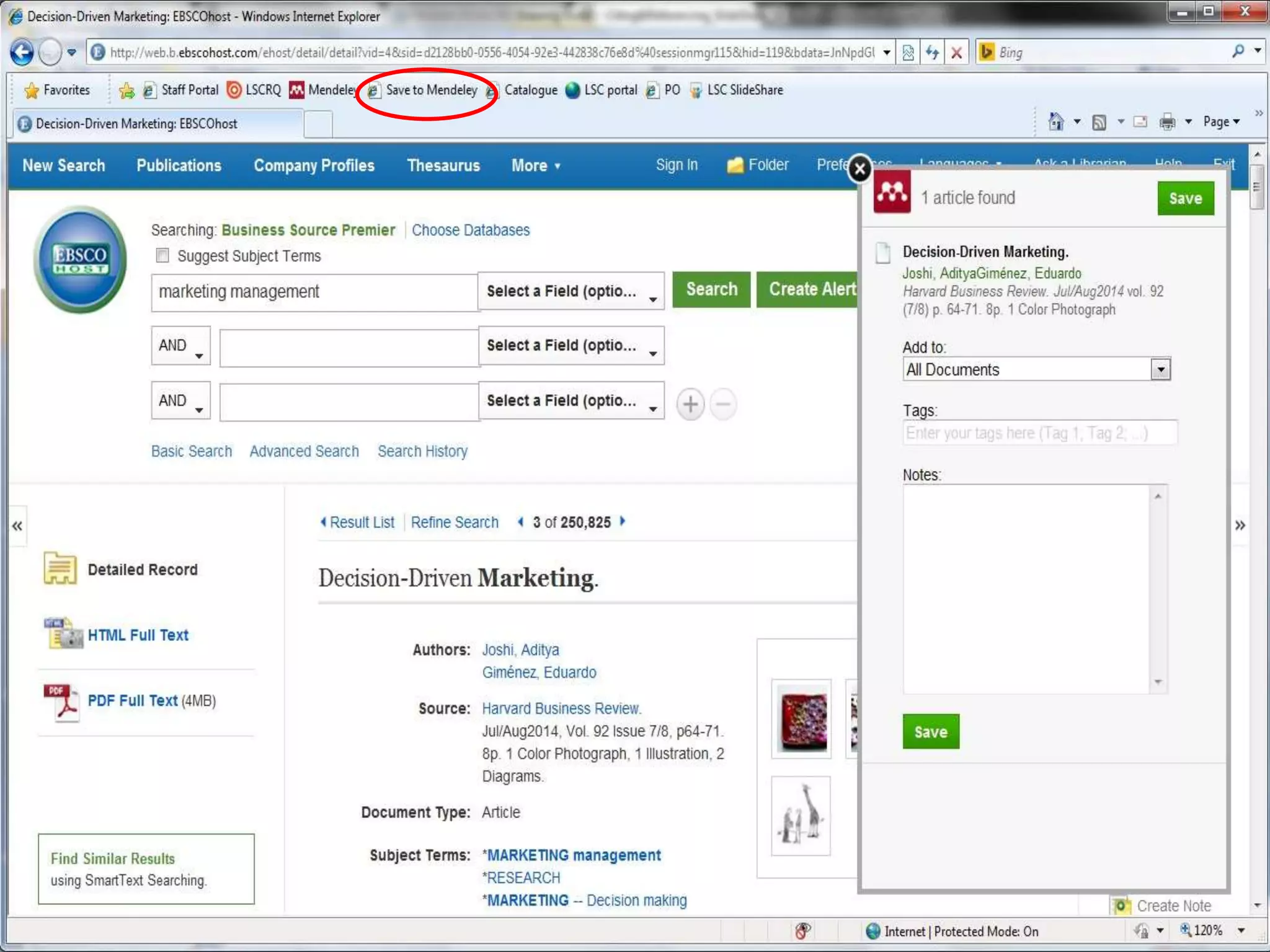The height and width of the screenshot is (952, 1270).
Task: Open PDF Full Text icon
Action: click(x=61, y=702)
